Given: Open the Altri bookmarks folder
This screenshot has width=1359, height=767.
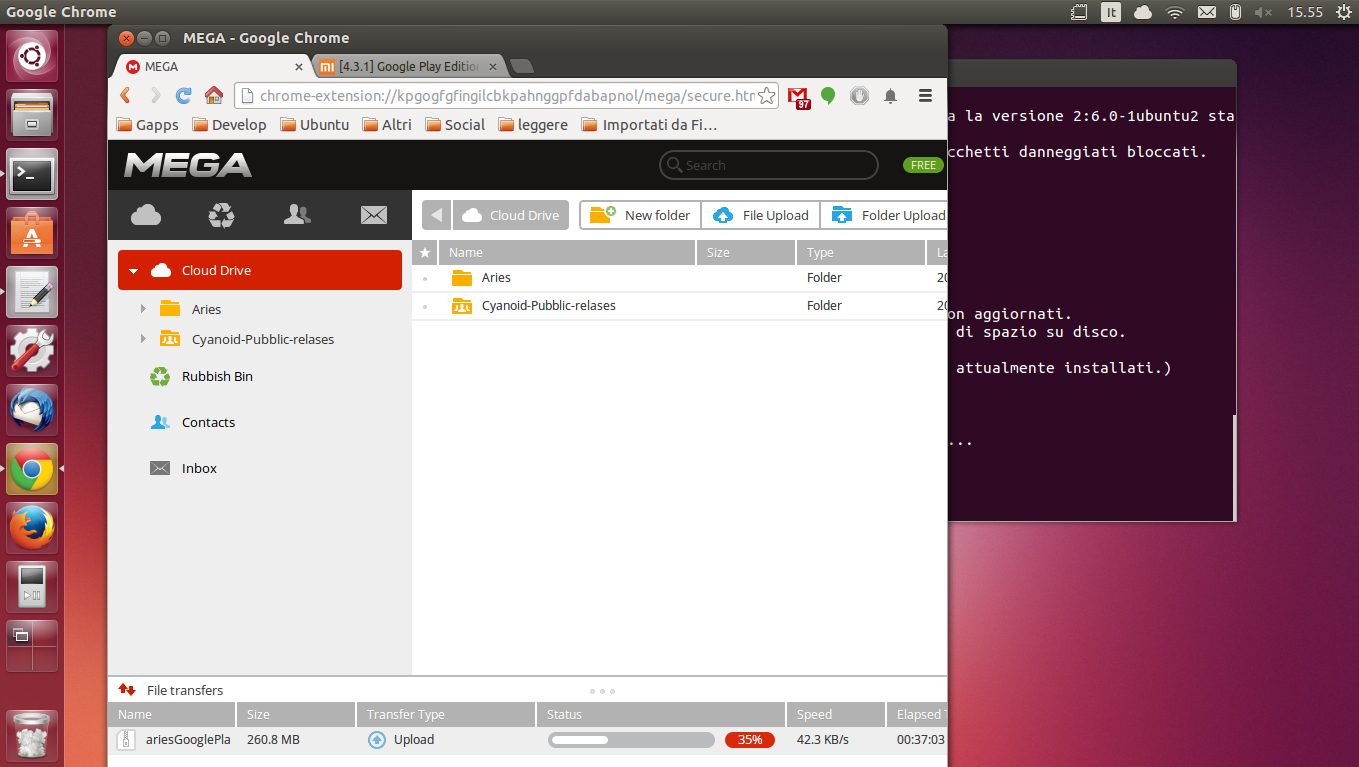Looking at the screenshot, I should click(387, 125).
